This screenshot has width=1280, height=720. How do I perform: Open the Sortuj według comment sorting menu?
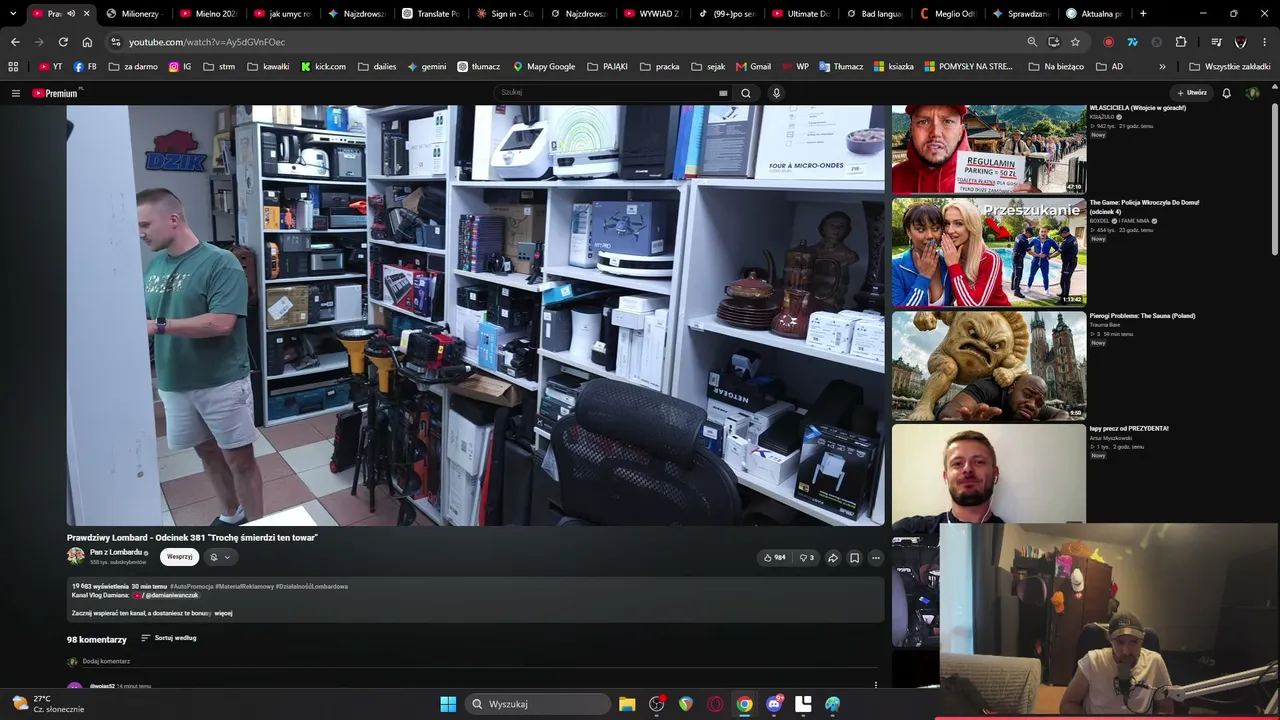169,638
